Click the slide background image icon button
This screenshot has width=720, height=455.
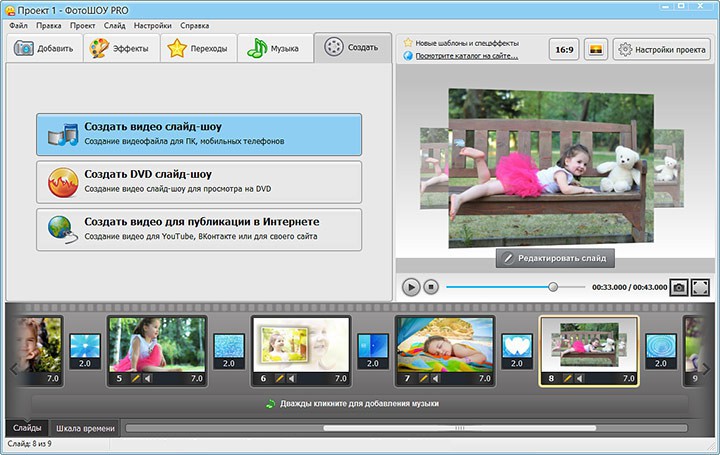click(596, 49)
